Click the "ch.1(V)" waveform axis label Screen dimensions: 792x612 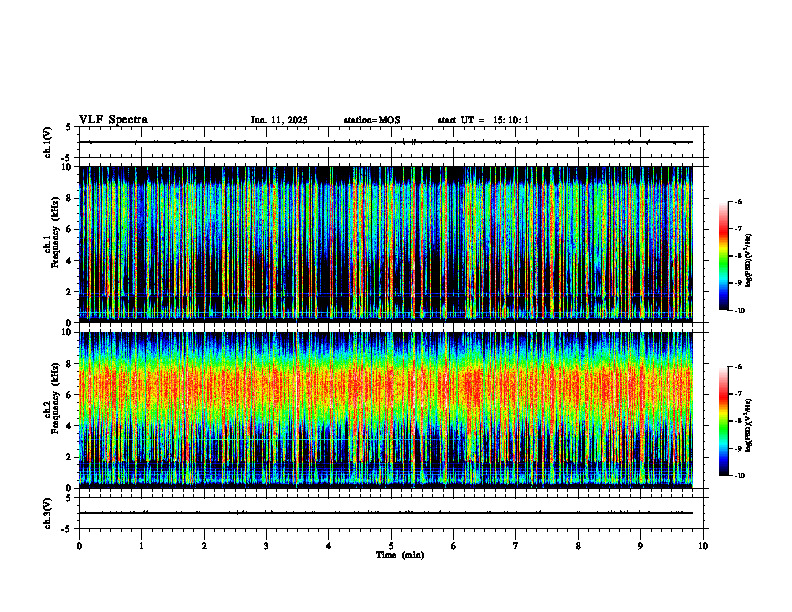[48, 142]
